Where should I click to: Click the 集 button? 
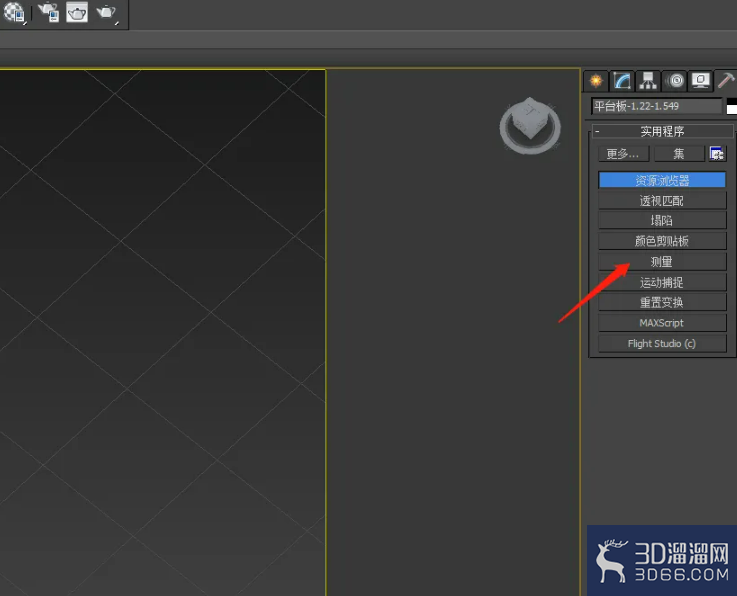click(679, 154)
